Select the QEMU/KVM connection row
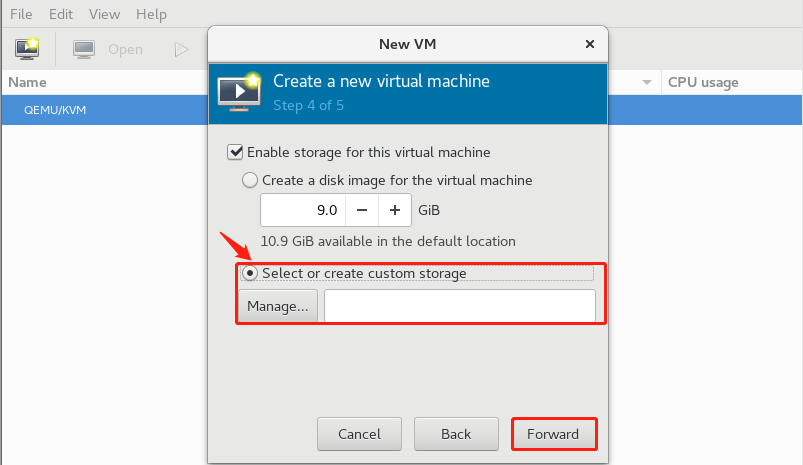 [x=55, y=109]
